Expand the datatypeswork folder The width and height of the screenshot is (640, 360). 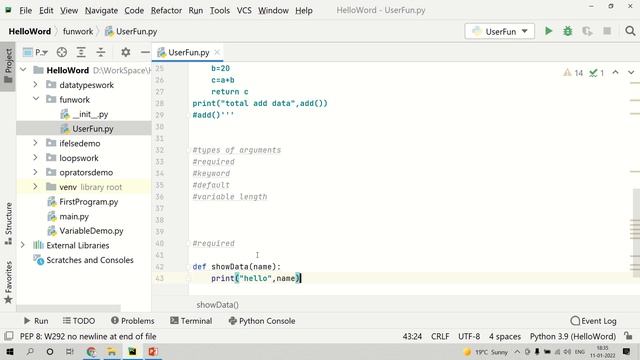[36, 84]
